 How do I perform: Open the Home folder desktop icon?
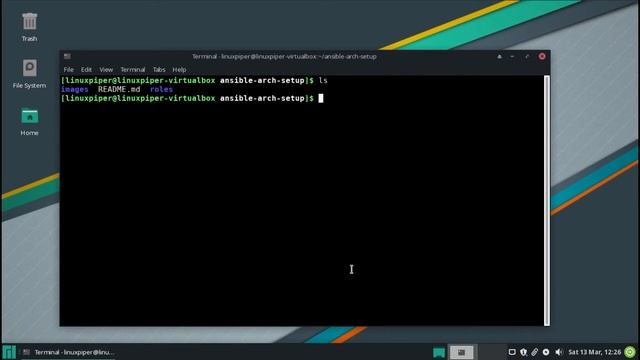pyautogui.click(x=29, y=122)
